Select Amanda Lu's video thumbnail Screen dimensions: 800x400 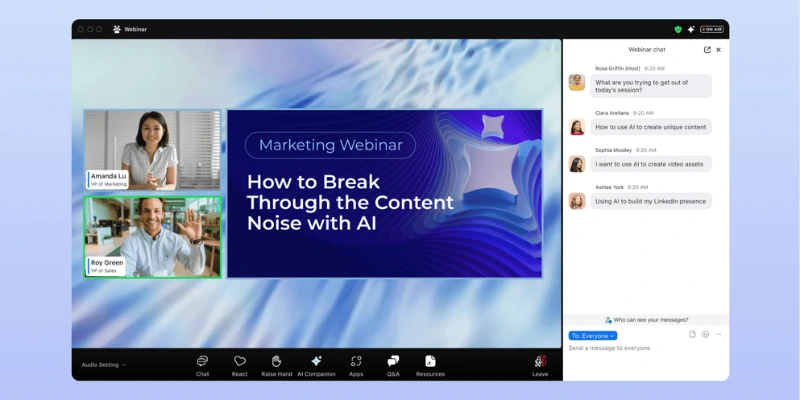(x=152, y=149)
